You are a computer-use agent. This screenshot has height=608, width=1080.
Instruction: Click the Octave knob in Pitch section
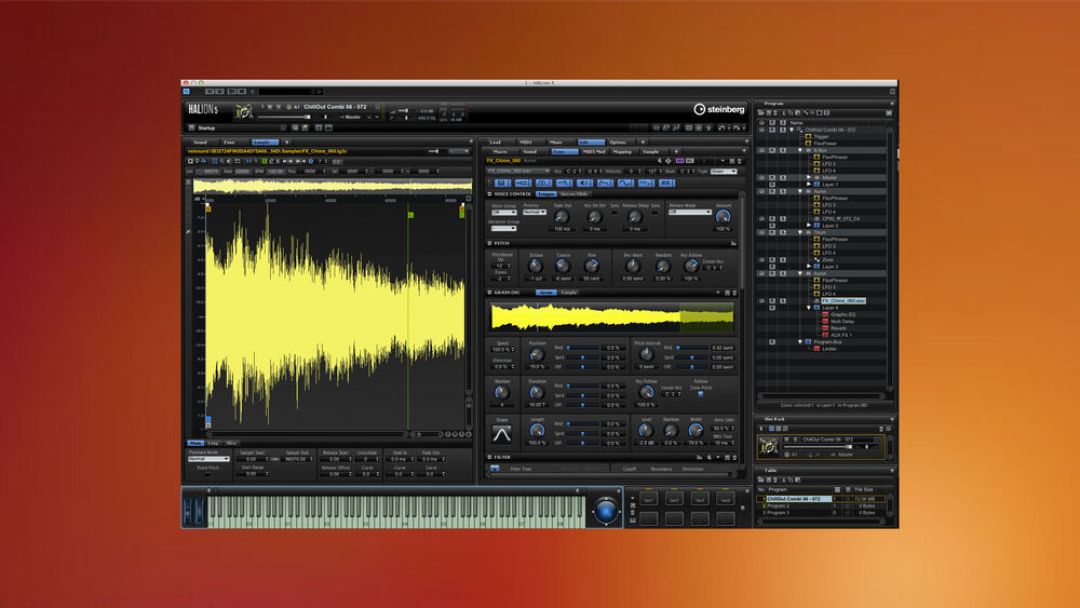coord(535,266)
